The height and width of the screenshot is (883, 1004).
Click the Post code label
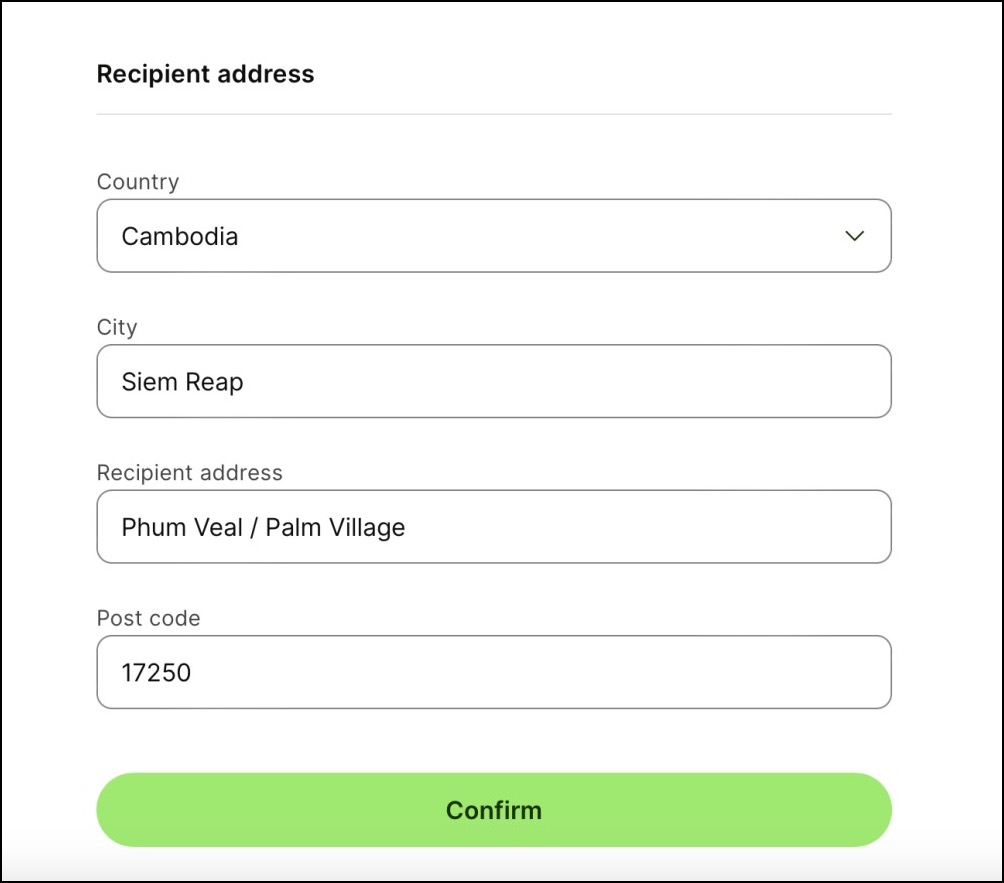[x=148, y=618]
